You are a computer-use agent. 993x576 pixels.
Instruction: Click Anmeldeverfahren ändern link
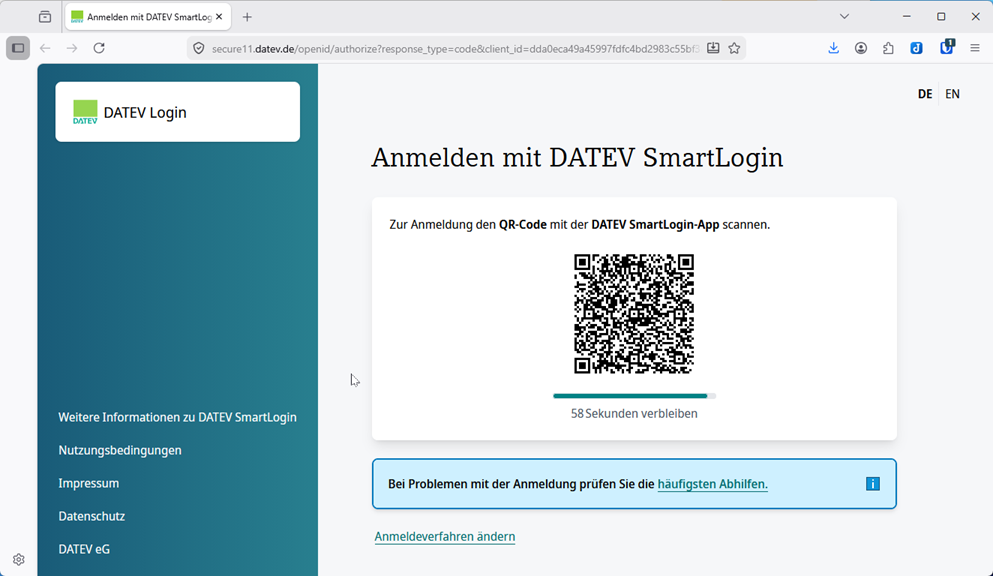click(445, 537)
